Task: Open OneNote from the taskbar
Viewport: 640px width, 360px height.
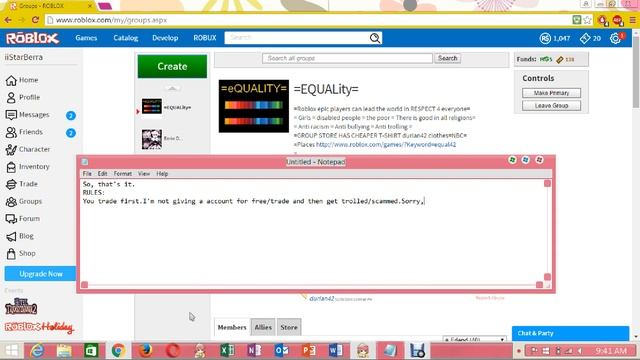Action: (254, 351)
